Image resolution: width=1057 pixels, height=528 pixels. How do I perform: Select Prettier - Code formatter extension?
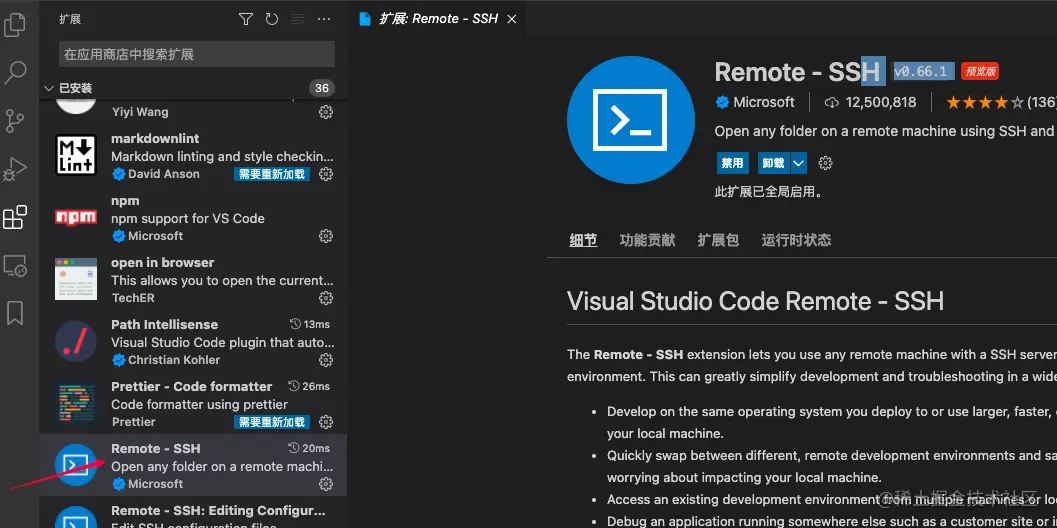coord(193,404)
